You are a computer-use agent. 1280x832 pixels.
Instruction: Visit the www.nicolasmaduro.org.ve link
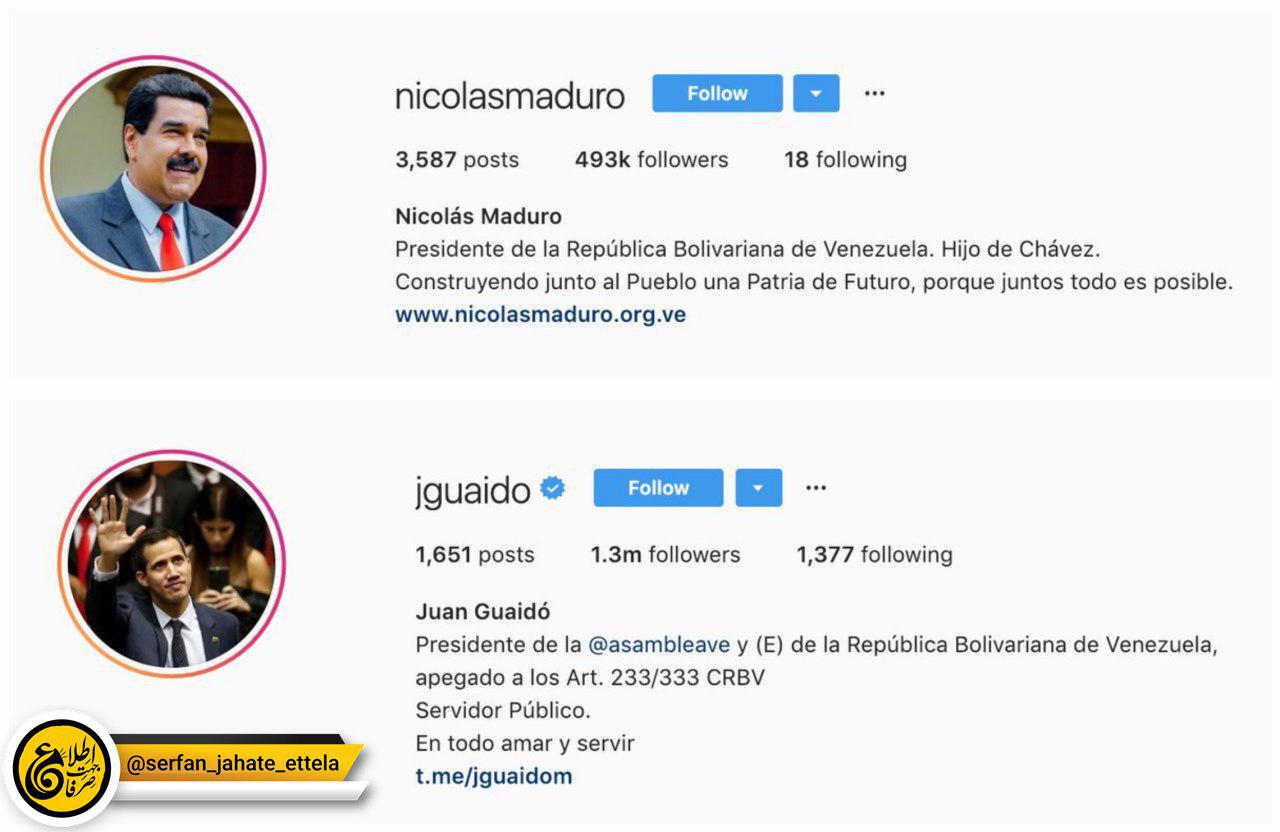540,314
